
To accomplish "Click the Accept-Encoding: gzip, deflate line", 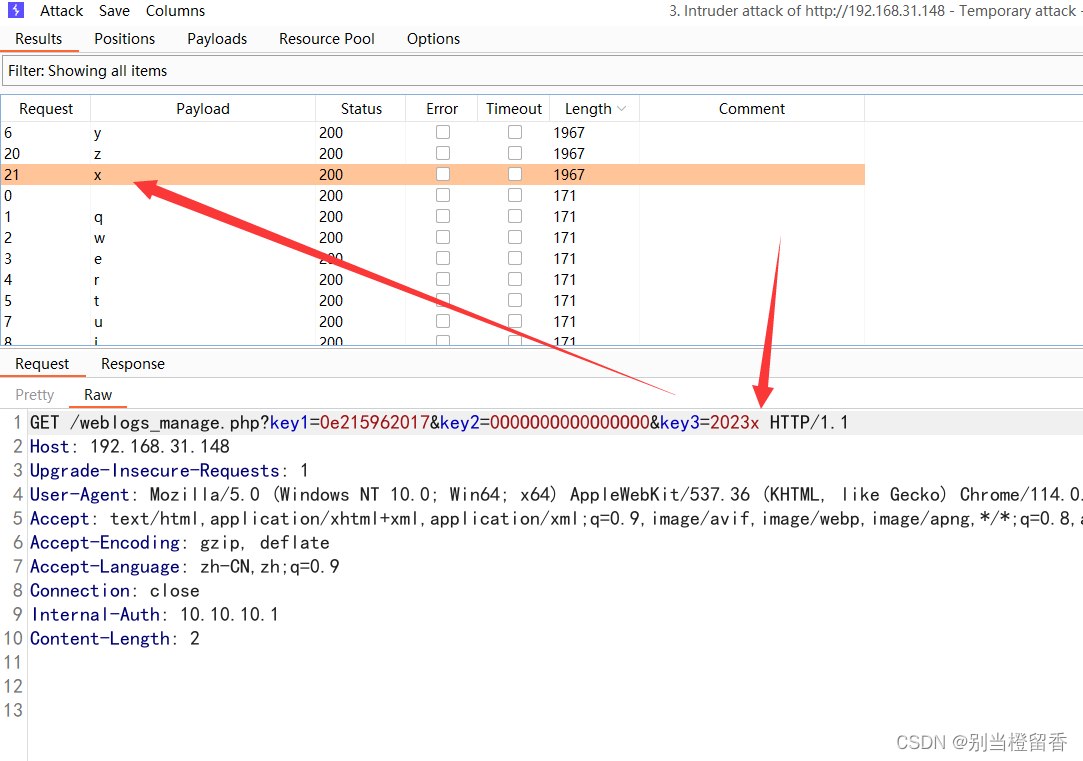I will pyautogui.click(x=180, y=543).
